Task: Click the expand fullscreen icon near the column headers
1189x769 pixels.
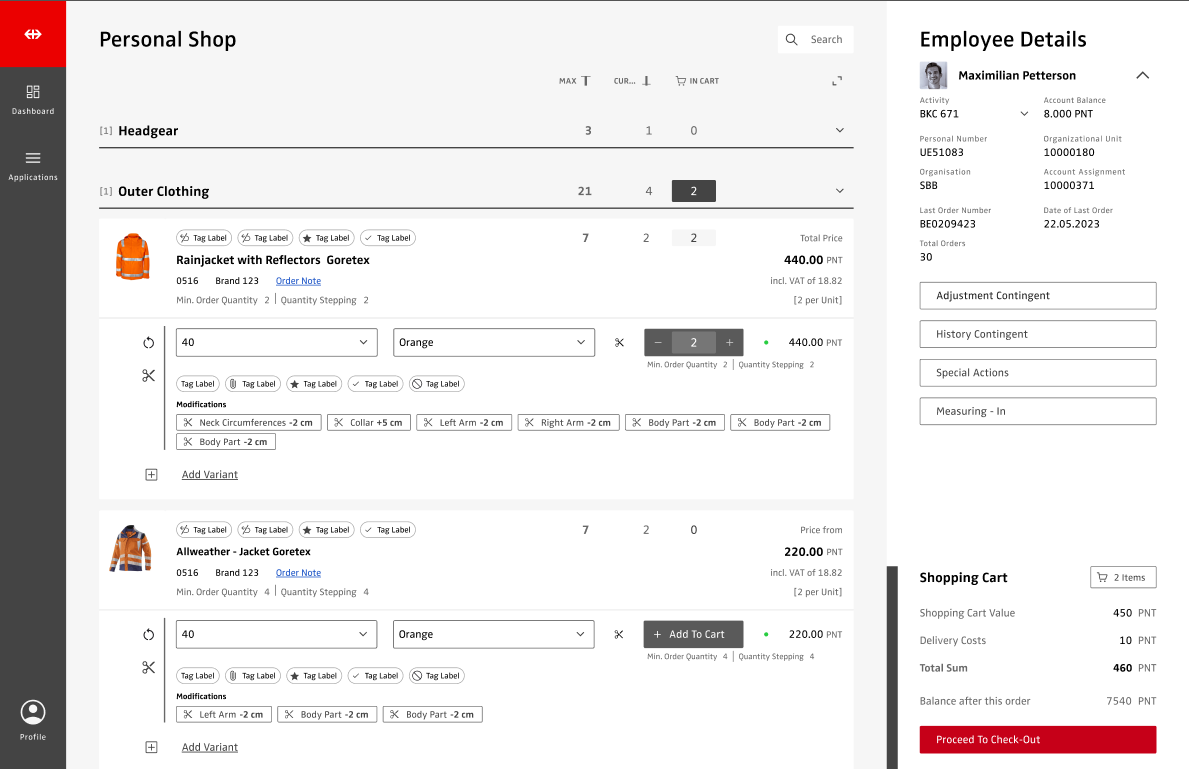Action: click(x=838, y=81)
